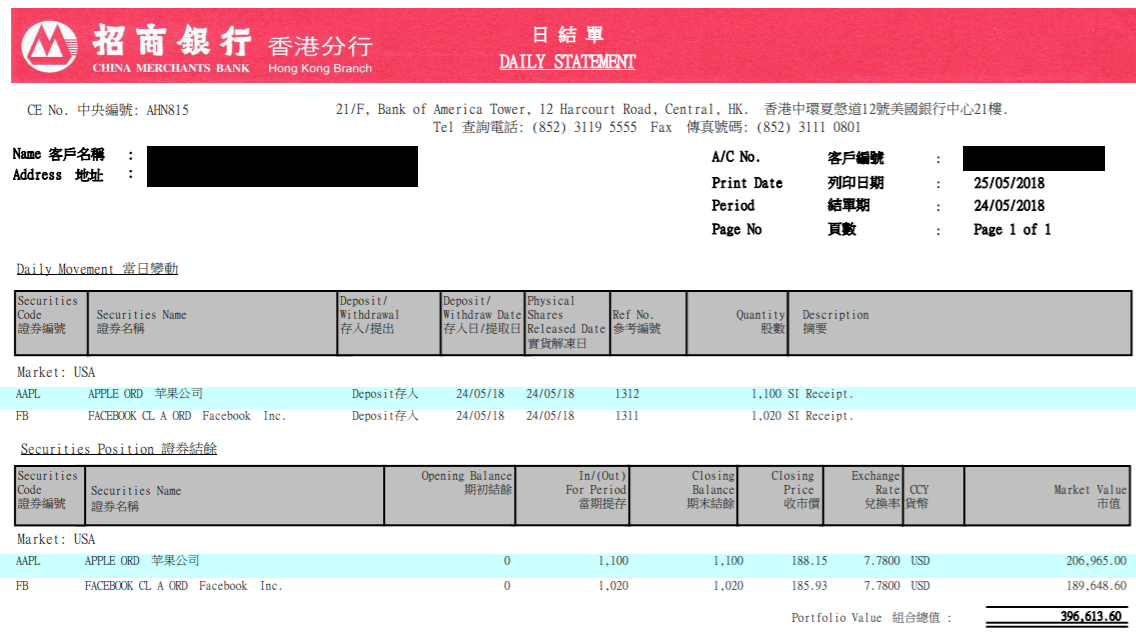Click fax number '(852) 3111 0801'
Image resolution: width=1136 pixels, height=637 pixels.
coord(809,128)
